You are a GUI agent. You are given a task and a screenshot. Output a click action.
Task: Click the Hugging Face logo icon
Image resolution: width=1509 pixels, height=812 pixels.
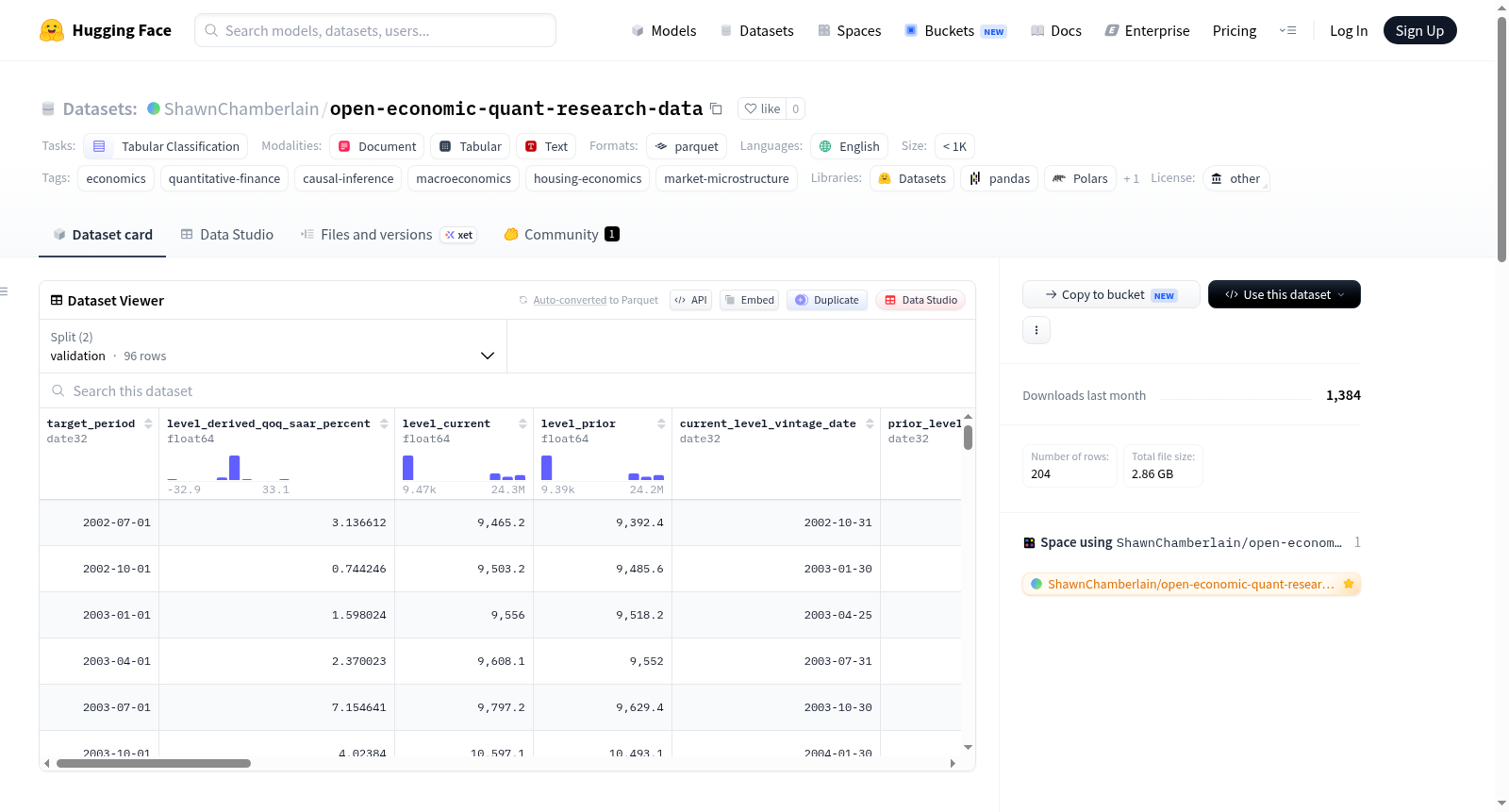tap(52, 30)
